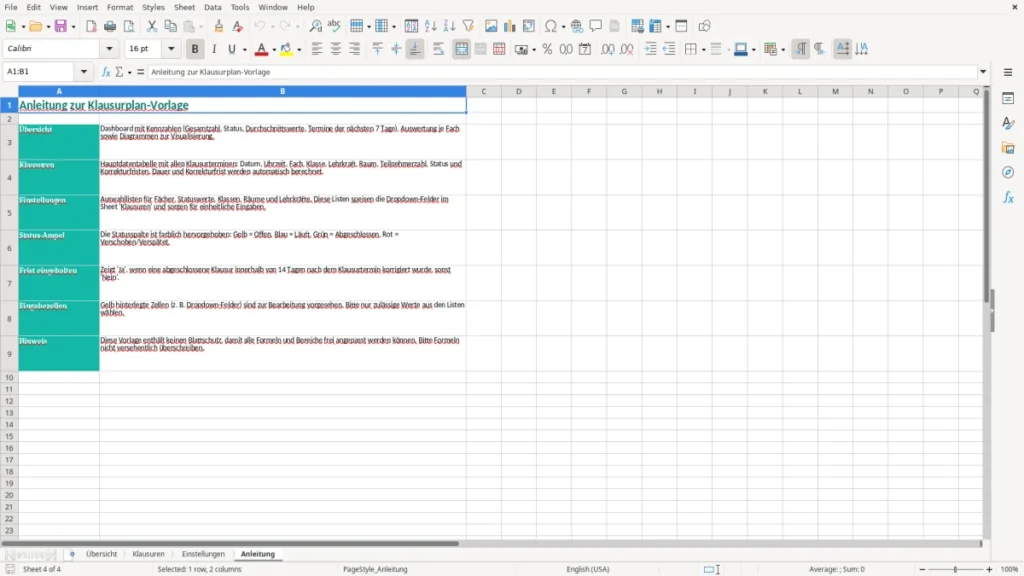Toggle Bold formatting
This screenshot has height=576, width=1024.
(195, 49)
